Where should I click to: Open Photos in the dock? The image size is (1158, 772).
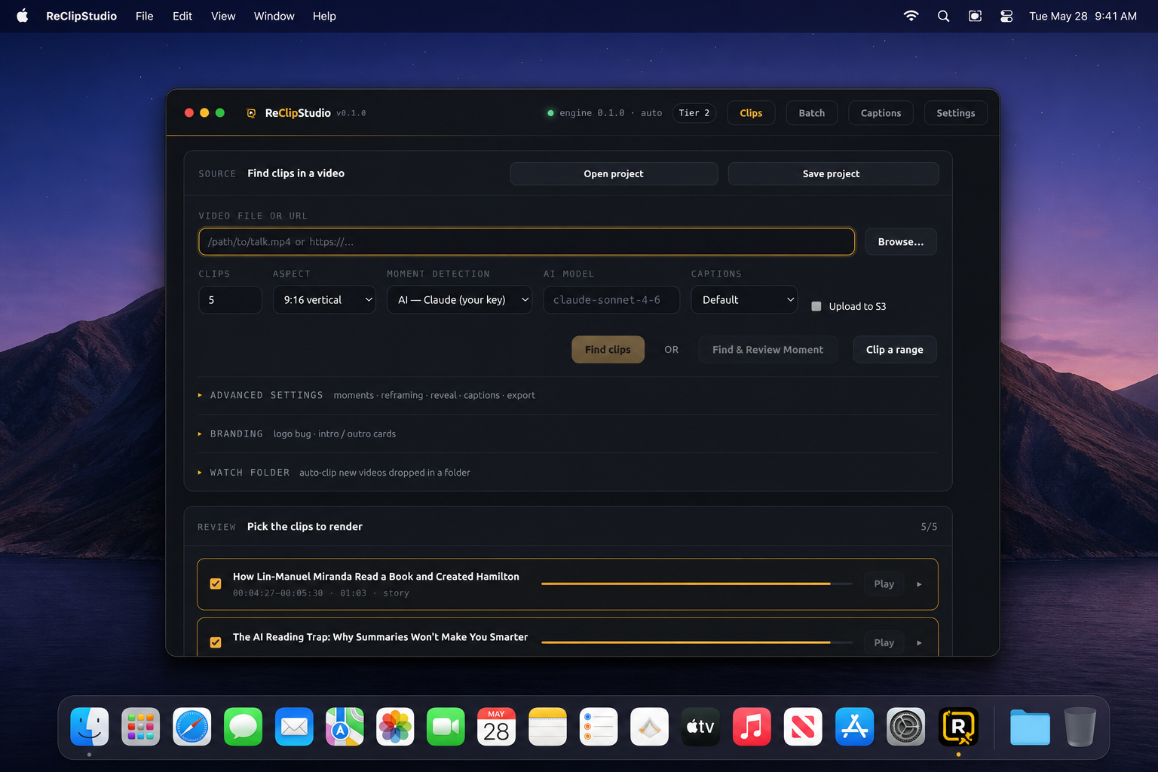395,727
